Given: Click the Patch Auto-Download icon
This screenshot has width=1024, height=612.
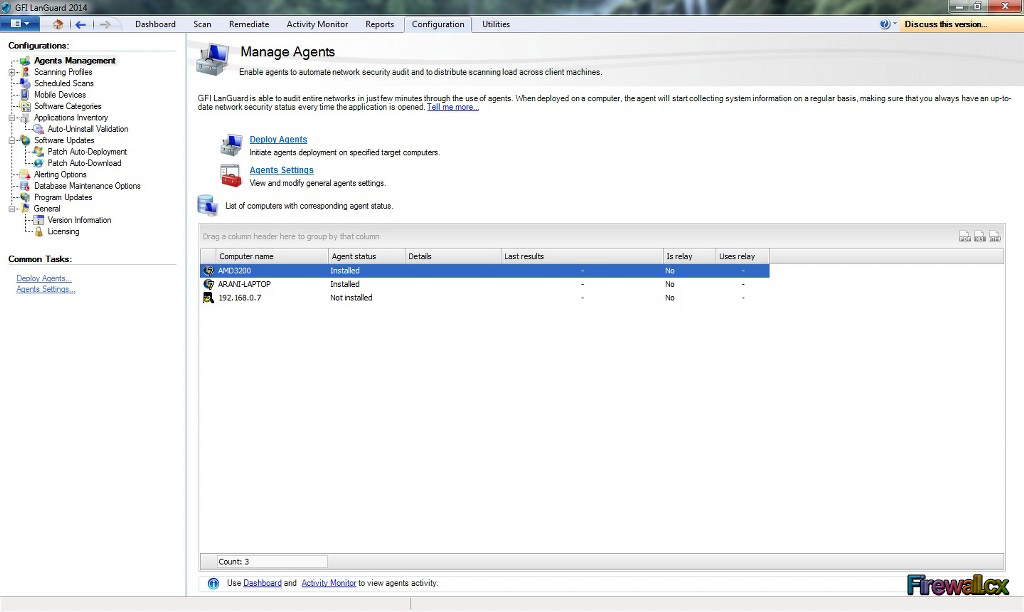Looking at the screenshot, I should click(39, 163).
